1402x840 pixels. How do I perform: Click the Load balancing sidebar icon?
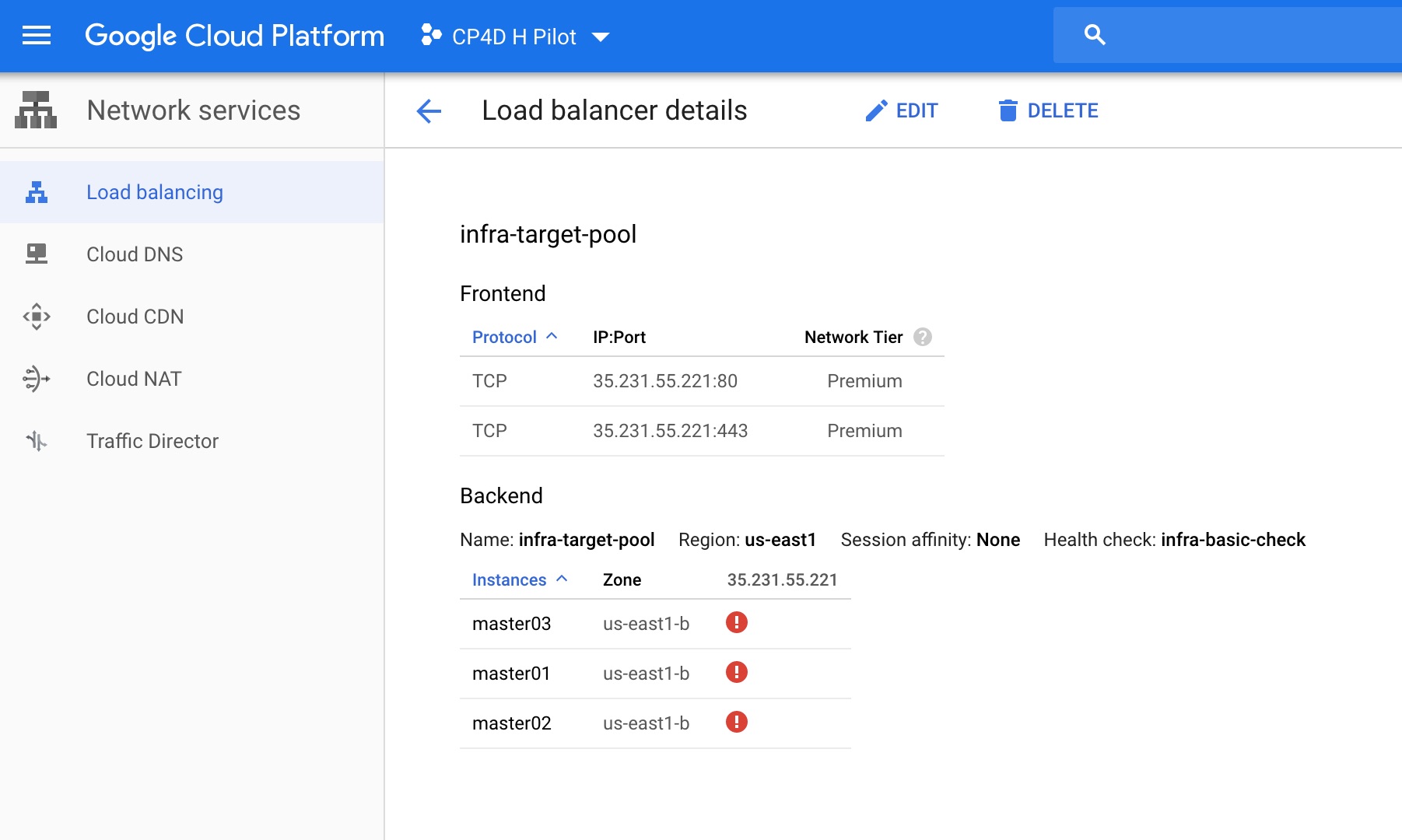37,192
